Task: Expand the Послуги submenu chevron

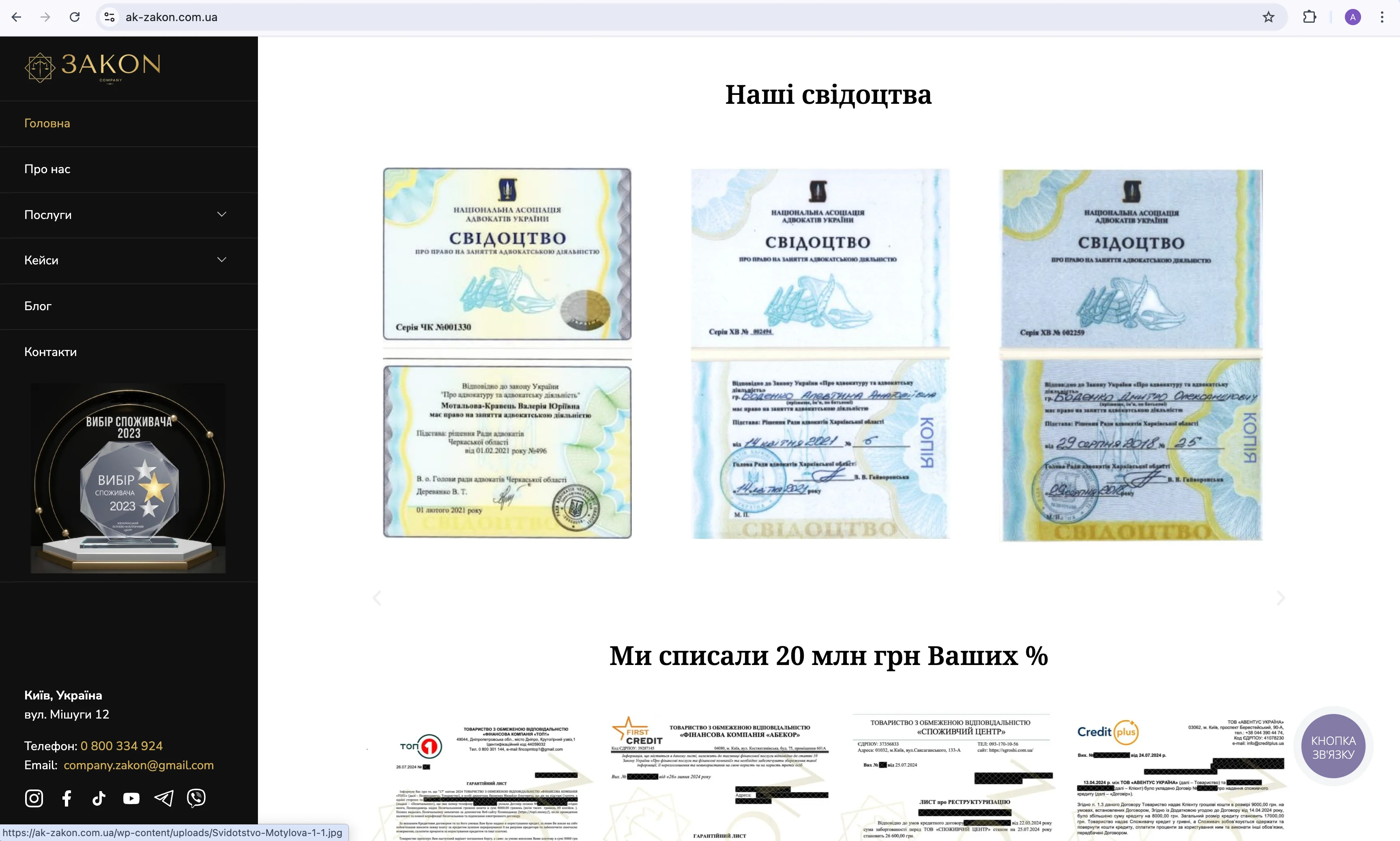Action: pos(221,214)
